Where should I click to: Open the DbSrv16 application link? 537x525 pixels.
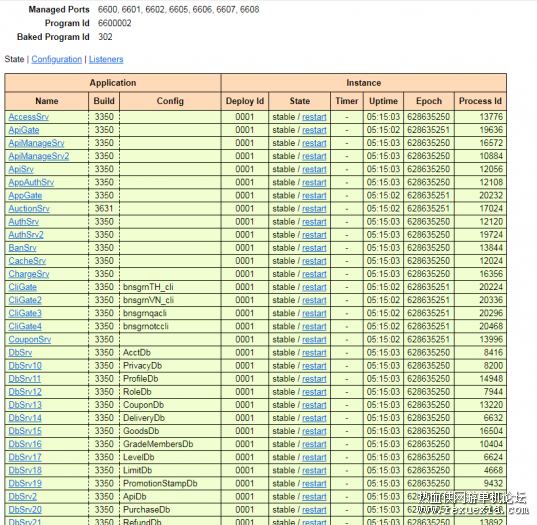pyautogui.click(x=25, y=444)
